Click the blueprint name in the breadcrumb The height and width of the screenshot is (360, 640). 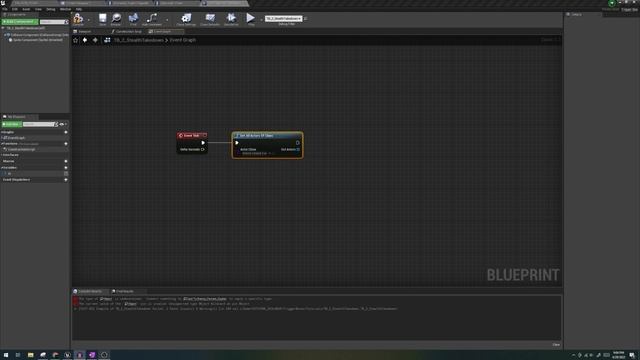coord(139,40)
